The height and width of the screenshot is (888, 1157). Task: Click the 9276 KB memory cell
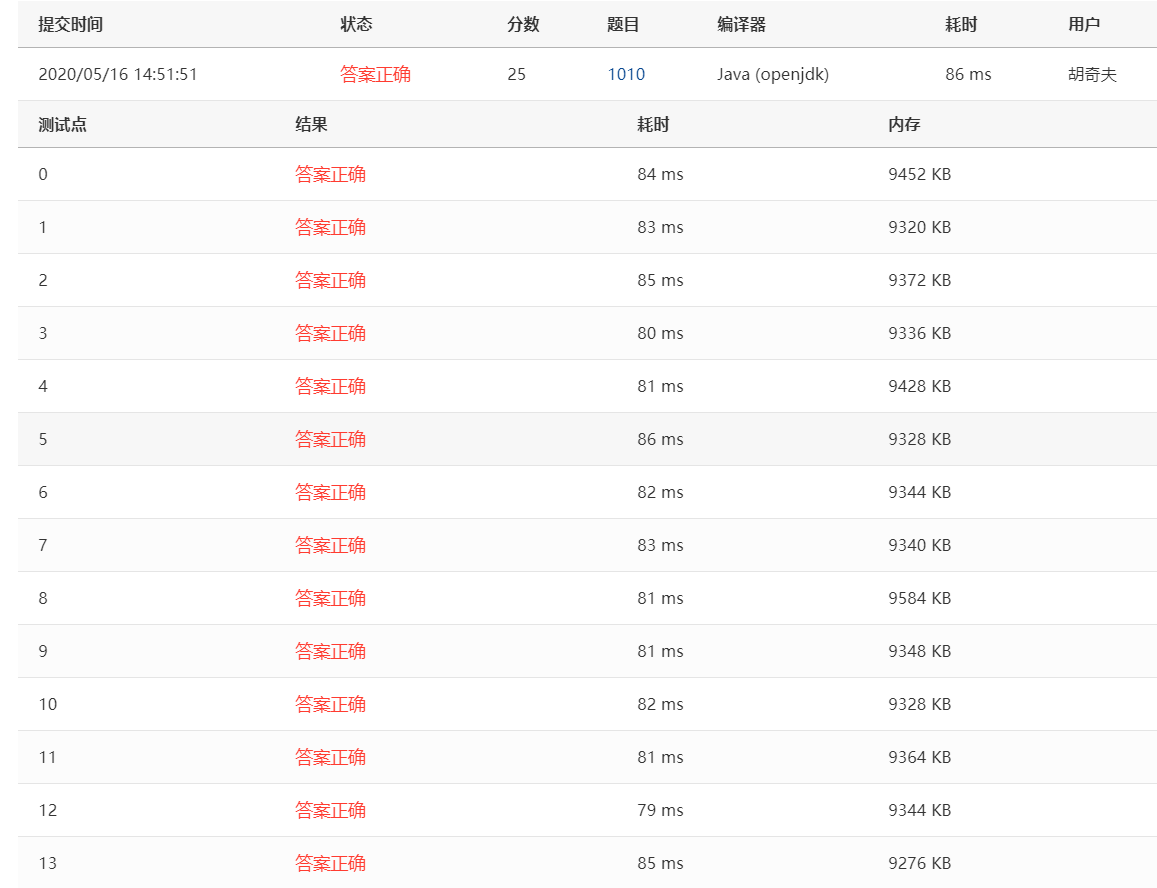tap(919, 864)
